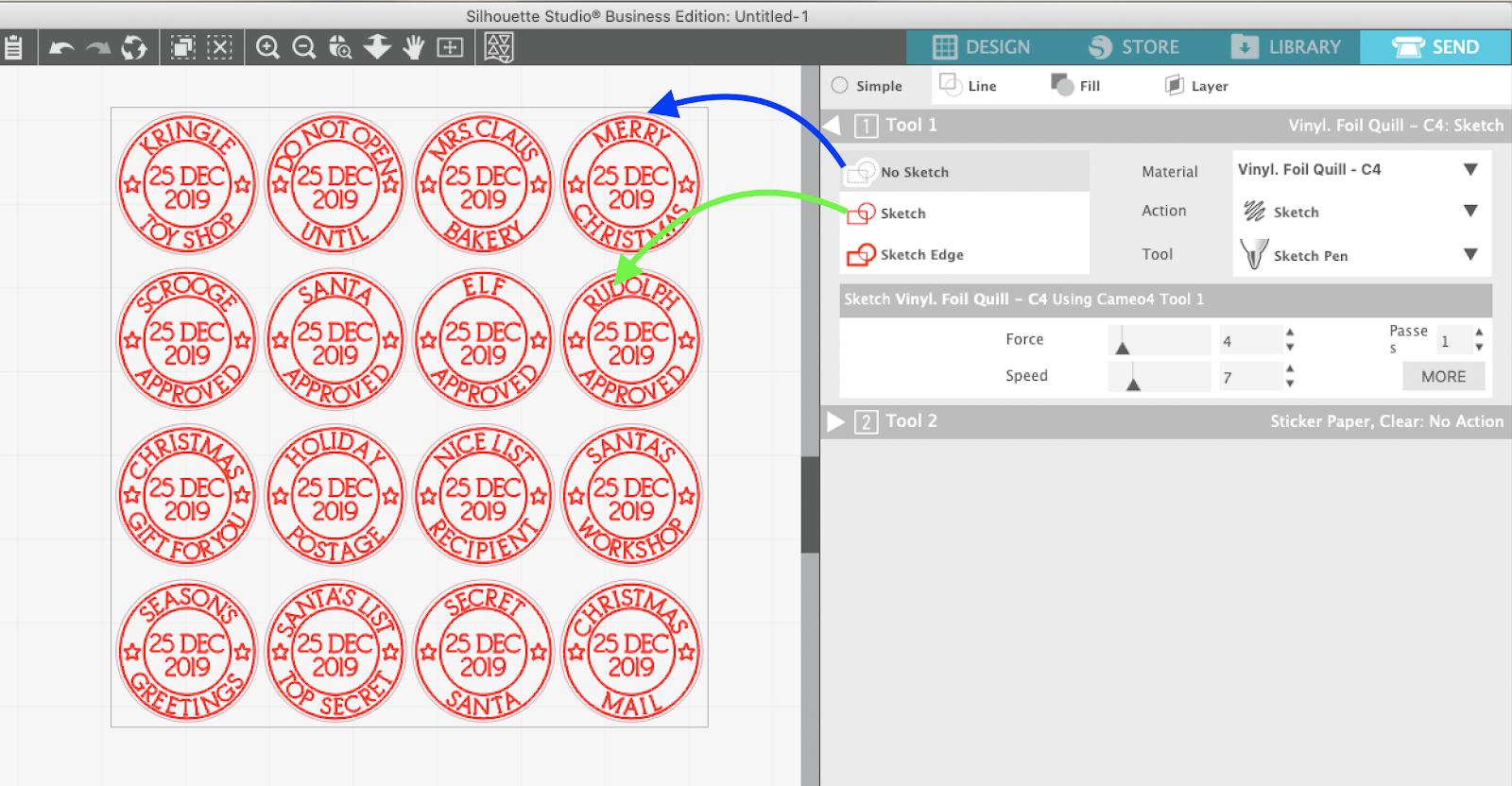Image resolution: width=1512 pixels, height=786 pixels.
Task: Switch to Layer cut mode
Action: click(1196, 85)
